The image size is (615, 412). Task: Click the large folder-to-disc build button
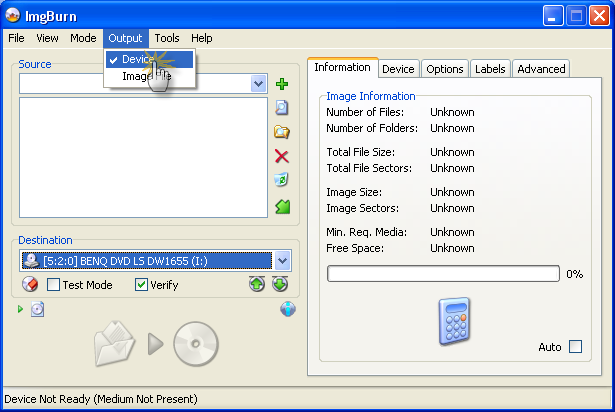(x=156, y=344)
